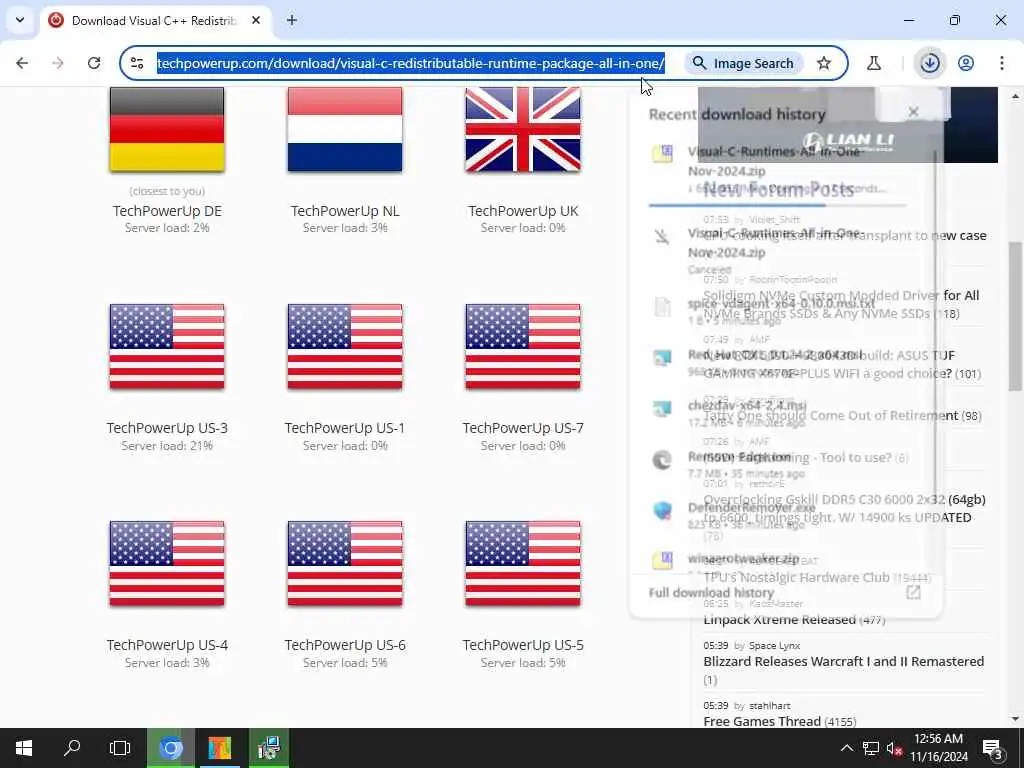Close the Download Visual C++ tab
Screen dimensions: 1024x768
click(x=256, y=20)
